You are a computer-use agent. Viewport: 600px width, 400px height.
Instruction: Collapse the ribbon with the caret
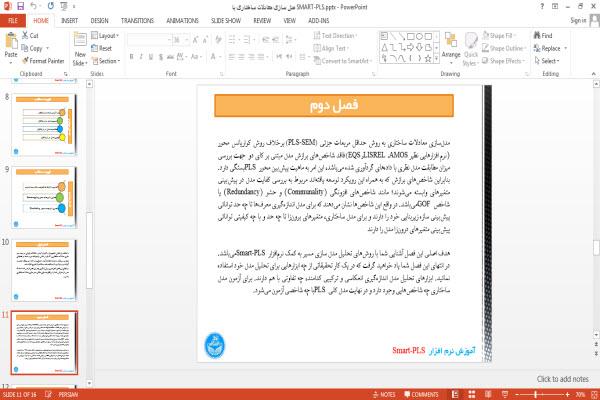tap(593, 73)
